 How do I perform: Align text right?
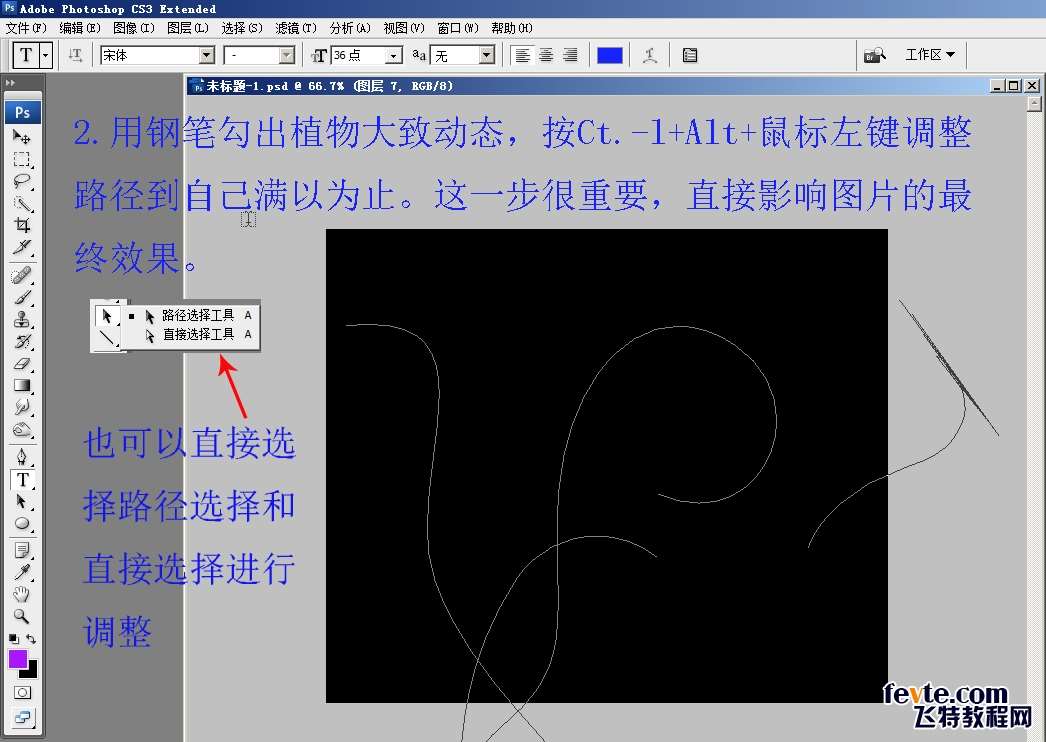[569, 55]
